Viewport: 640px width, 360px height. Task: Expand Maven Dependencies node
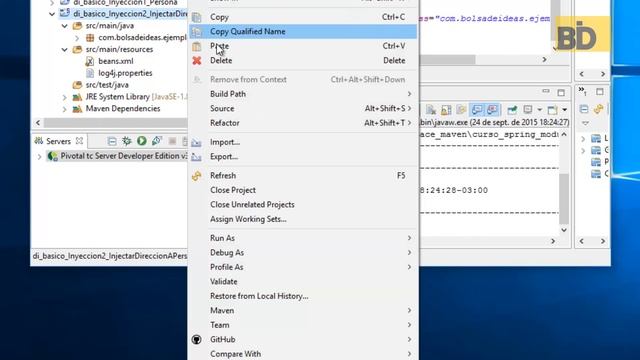click(64, 109)
